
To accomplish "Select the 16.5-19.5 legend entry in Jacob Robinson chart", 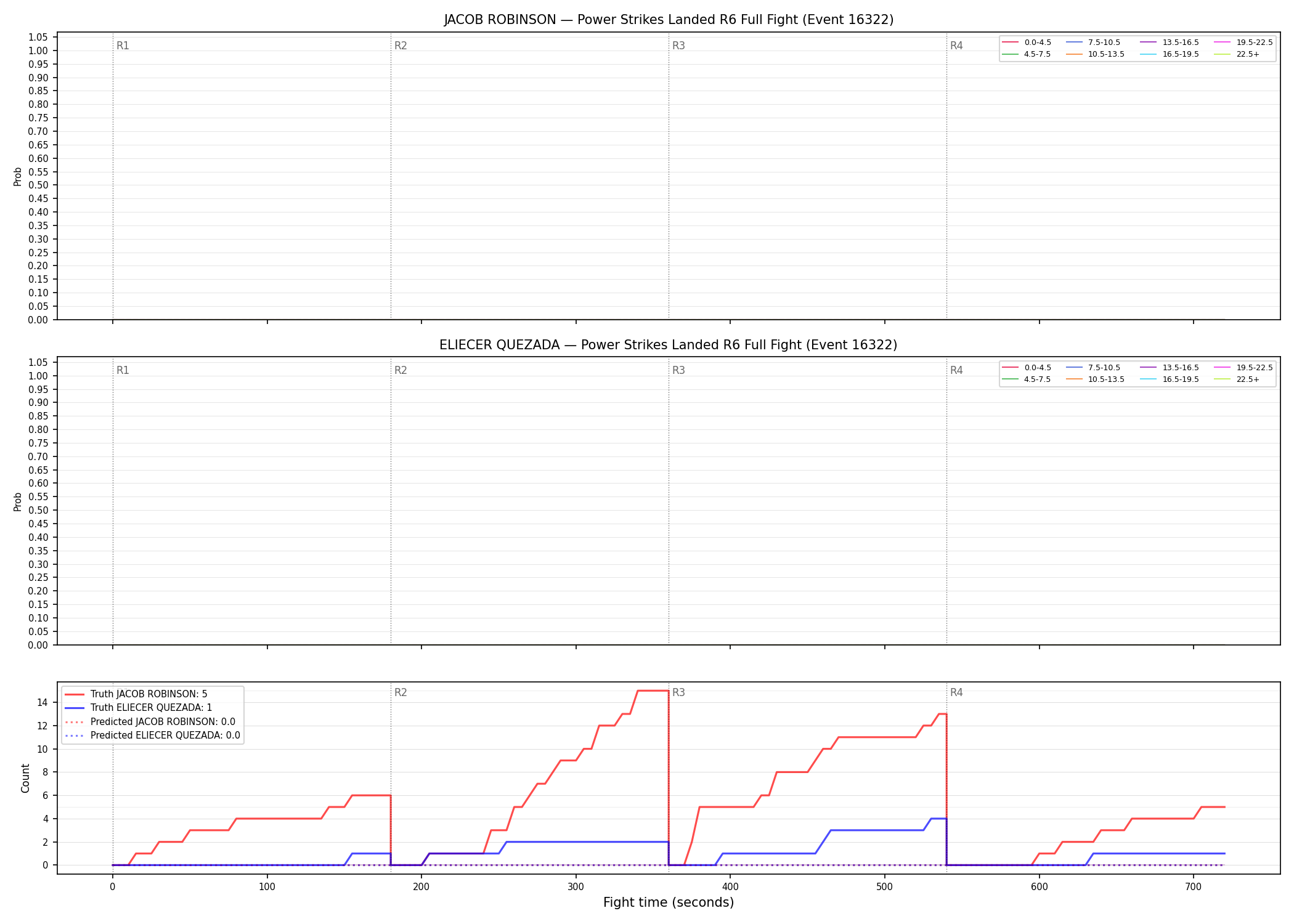I will (x=1170, y=54).
